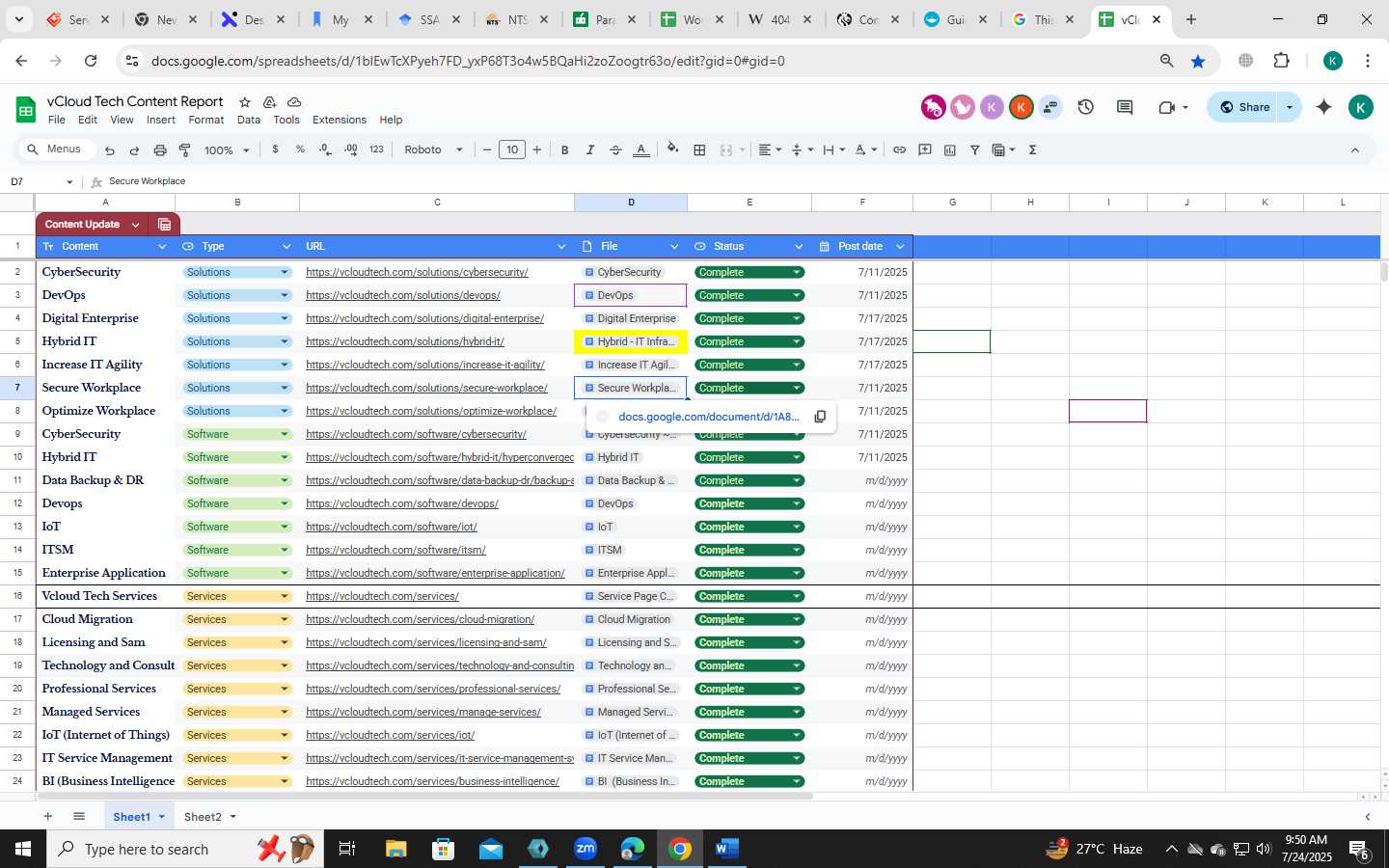Open the Sheets home icon

26,109
